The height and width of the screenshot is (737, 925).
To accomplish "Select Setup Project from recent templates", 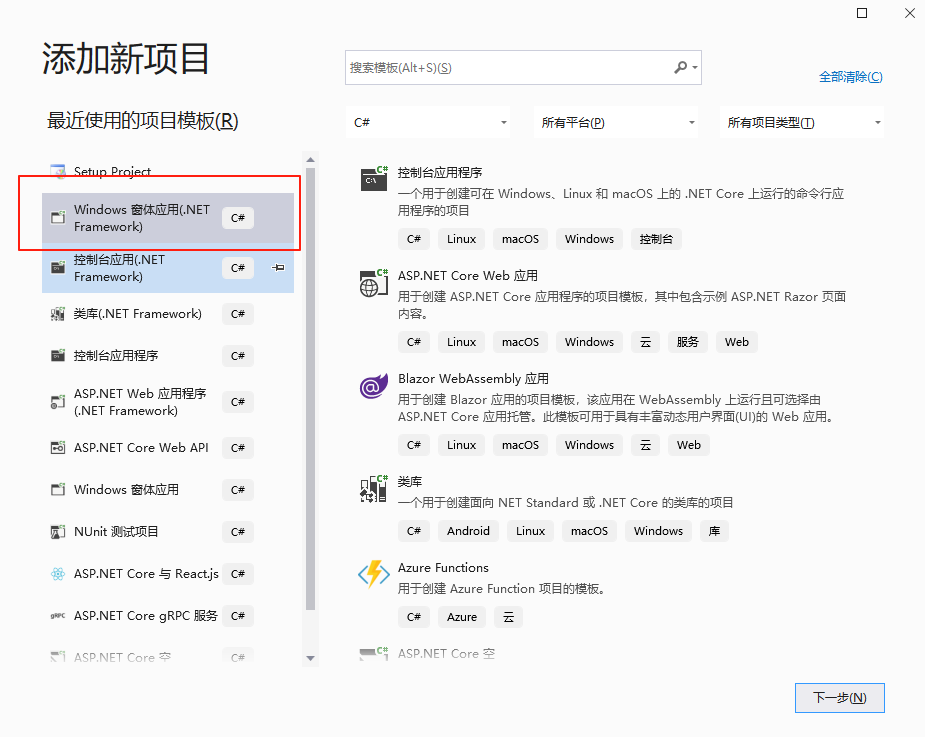I will pos(168,171).
